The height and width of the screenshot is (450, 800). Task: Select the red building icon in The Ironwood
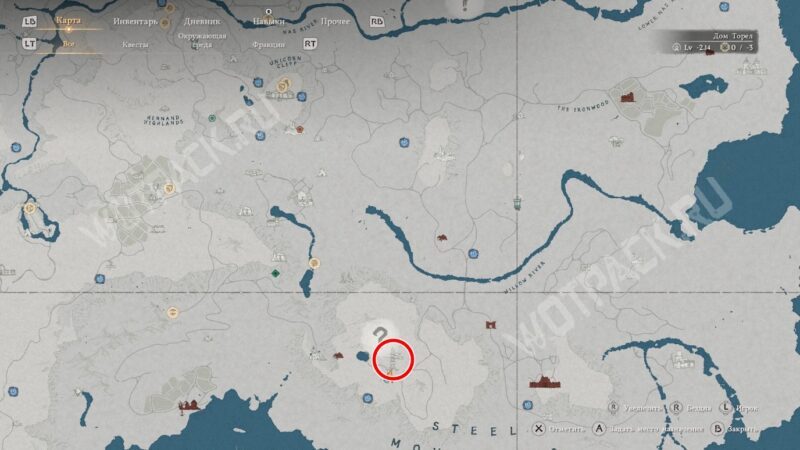(x=629, y=98)
